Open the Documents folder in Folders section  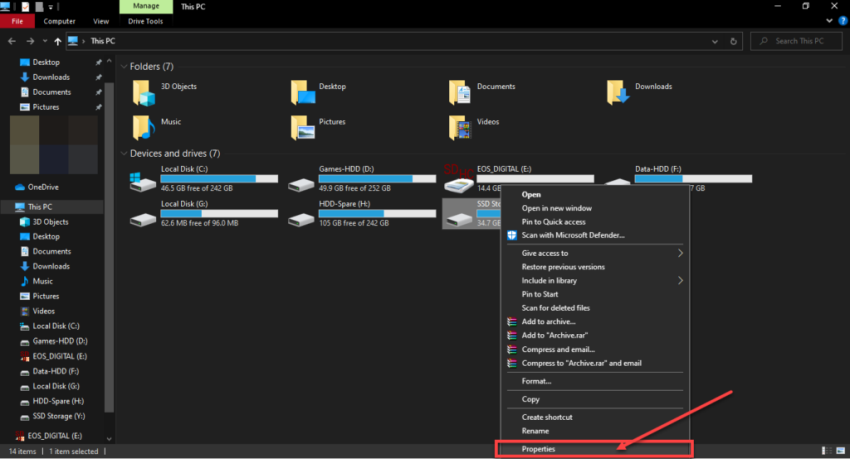click(460, 93)
